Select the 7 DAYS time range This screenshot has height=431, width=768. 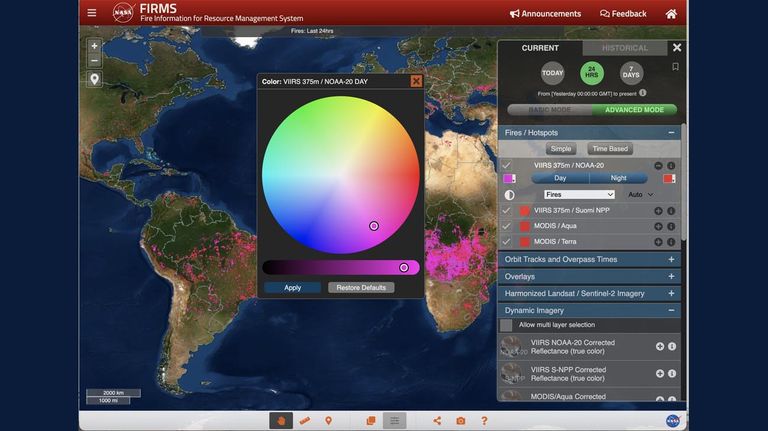(x=631, y=73)
